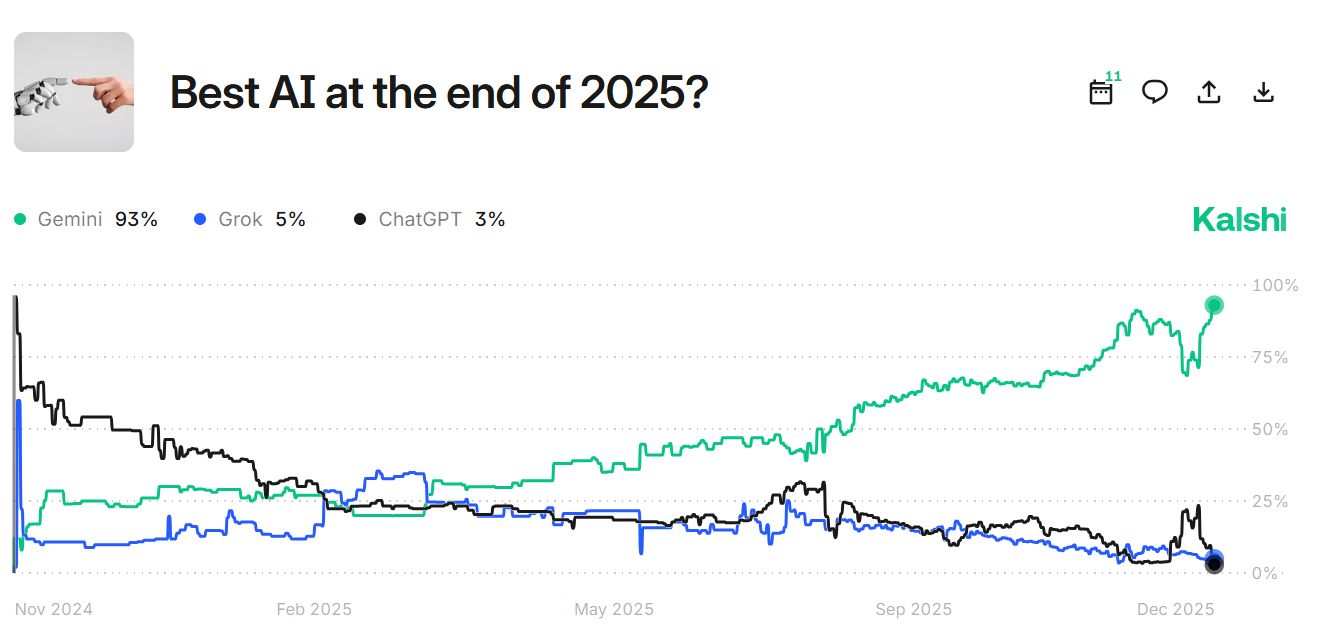Click the Gemini legend color dot

point(18,218)
